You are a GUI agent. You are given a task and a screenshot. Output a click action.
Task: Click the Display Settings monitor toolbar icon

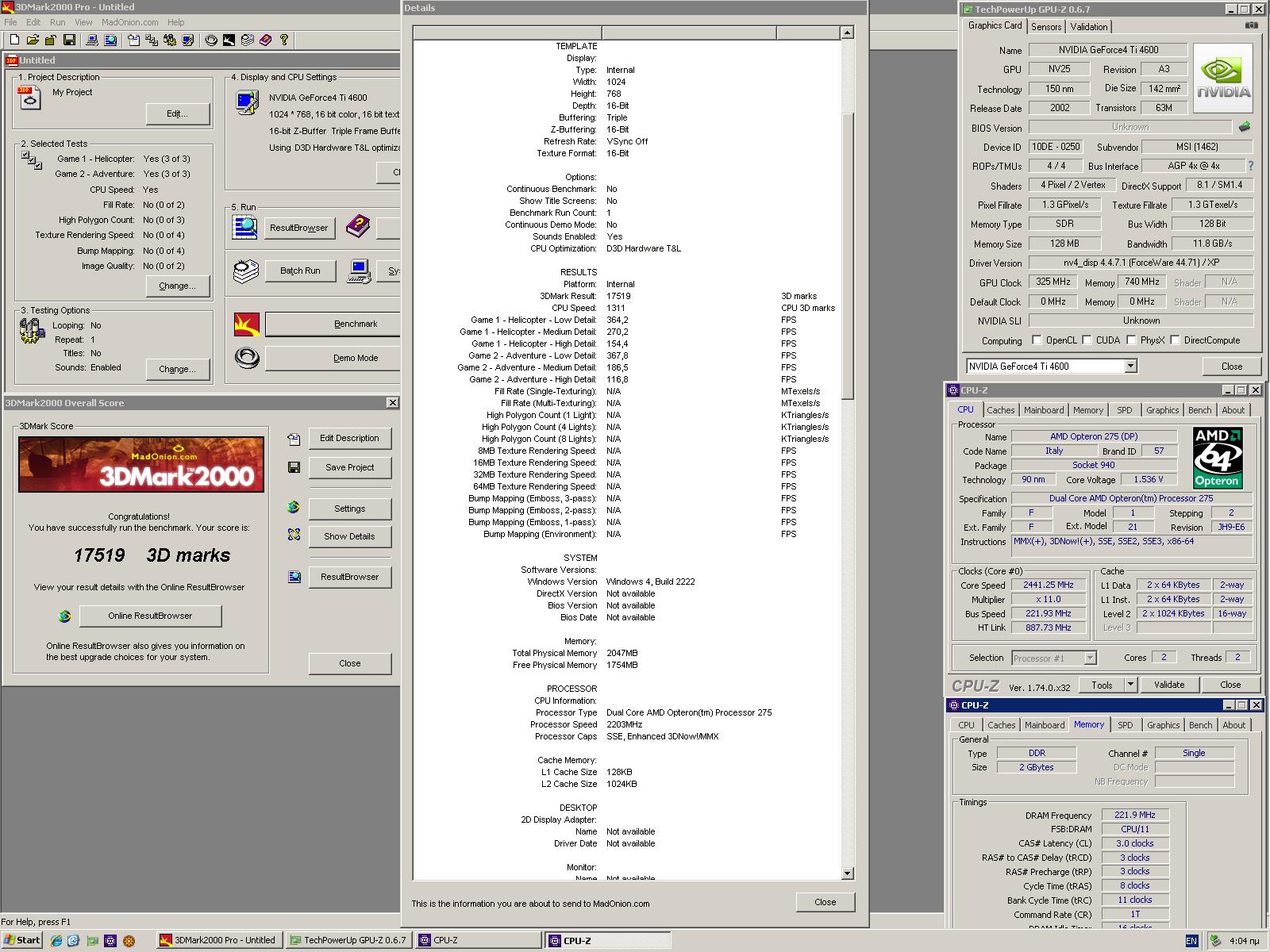187,40
